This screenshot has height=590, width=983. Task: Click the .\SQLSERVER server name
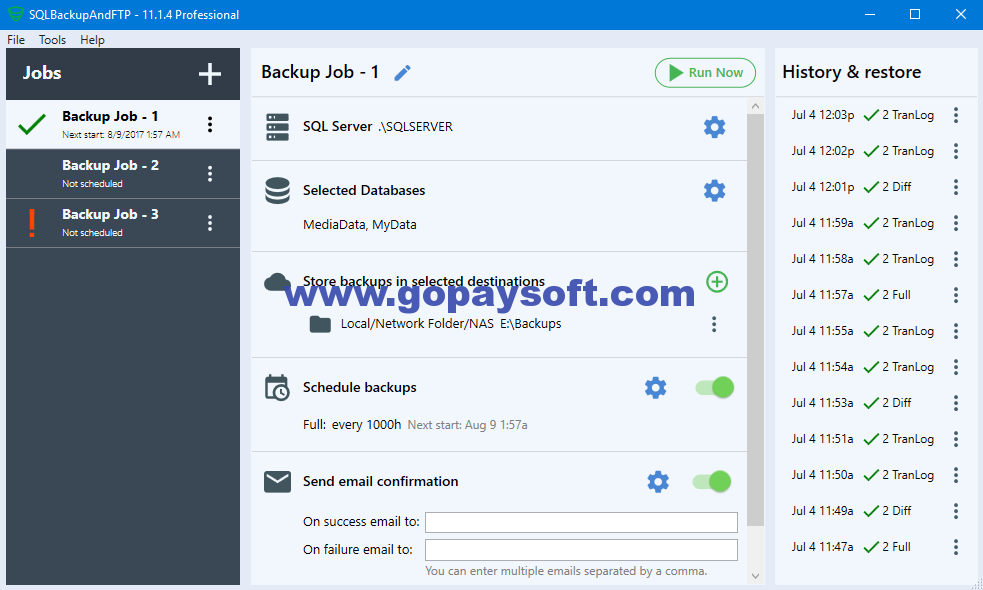pyautogui.click(x=415, y=127)
